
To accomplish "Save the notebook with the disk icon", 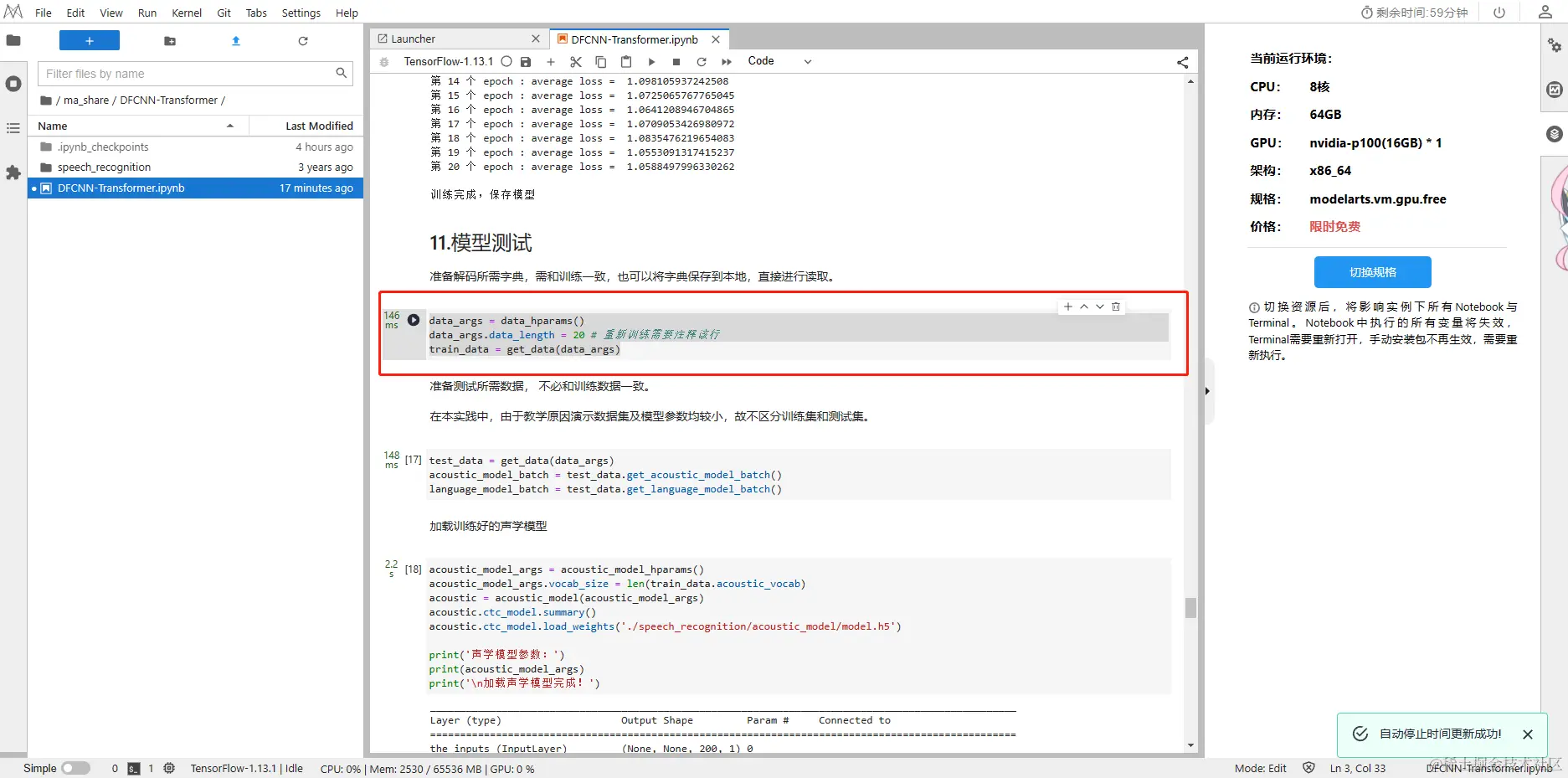I will (526, 62).
